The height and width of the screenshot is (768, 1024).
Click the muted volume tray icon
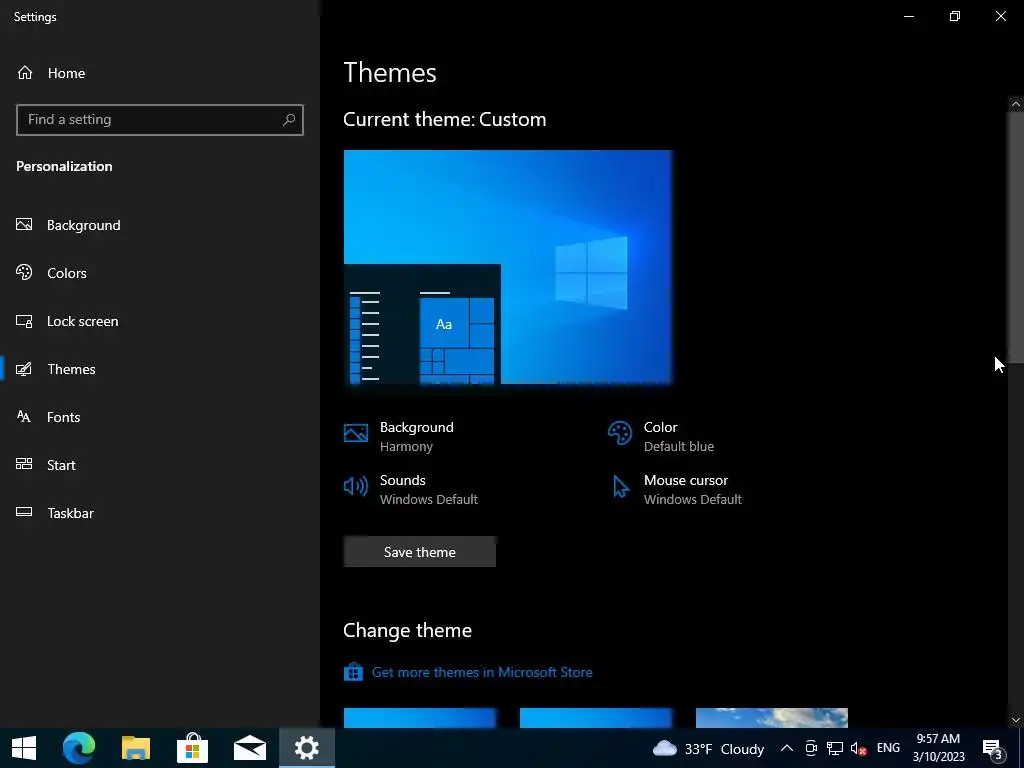858,748
